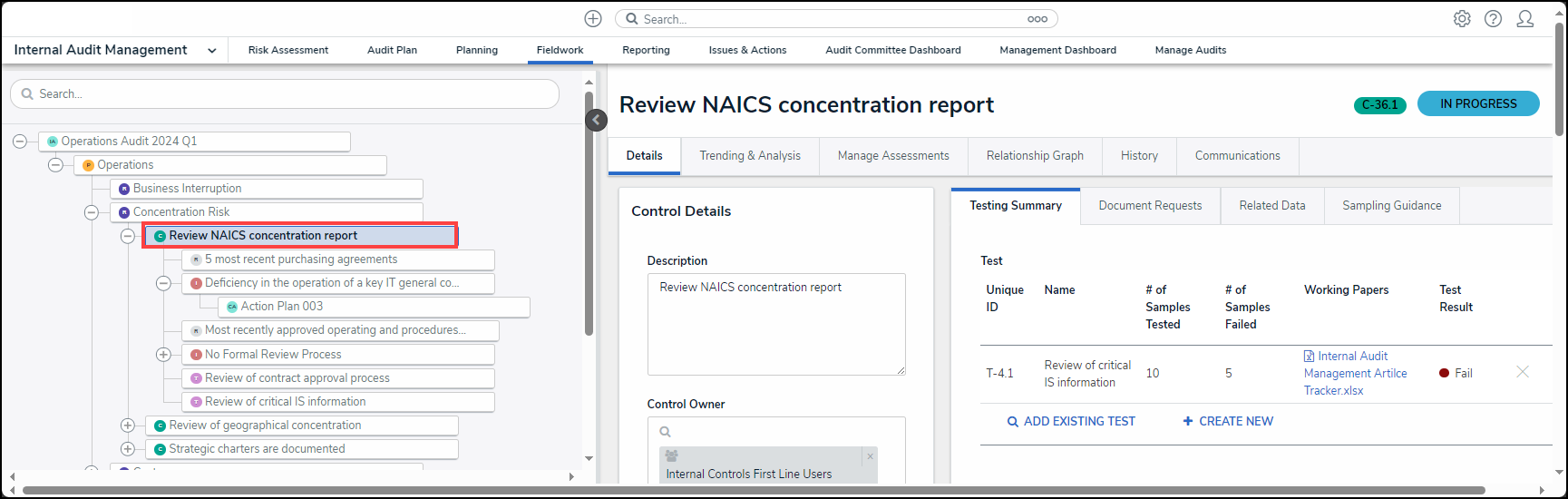Expand the No Formal Review Process node
Screen dimensions: 1568x499
163,355
